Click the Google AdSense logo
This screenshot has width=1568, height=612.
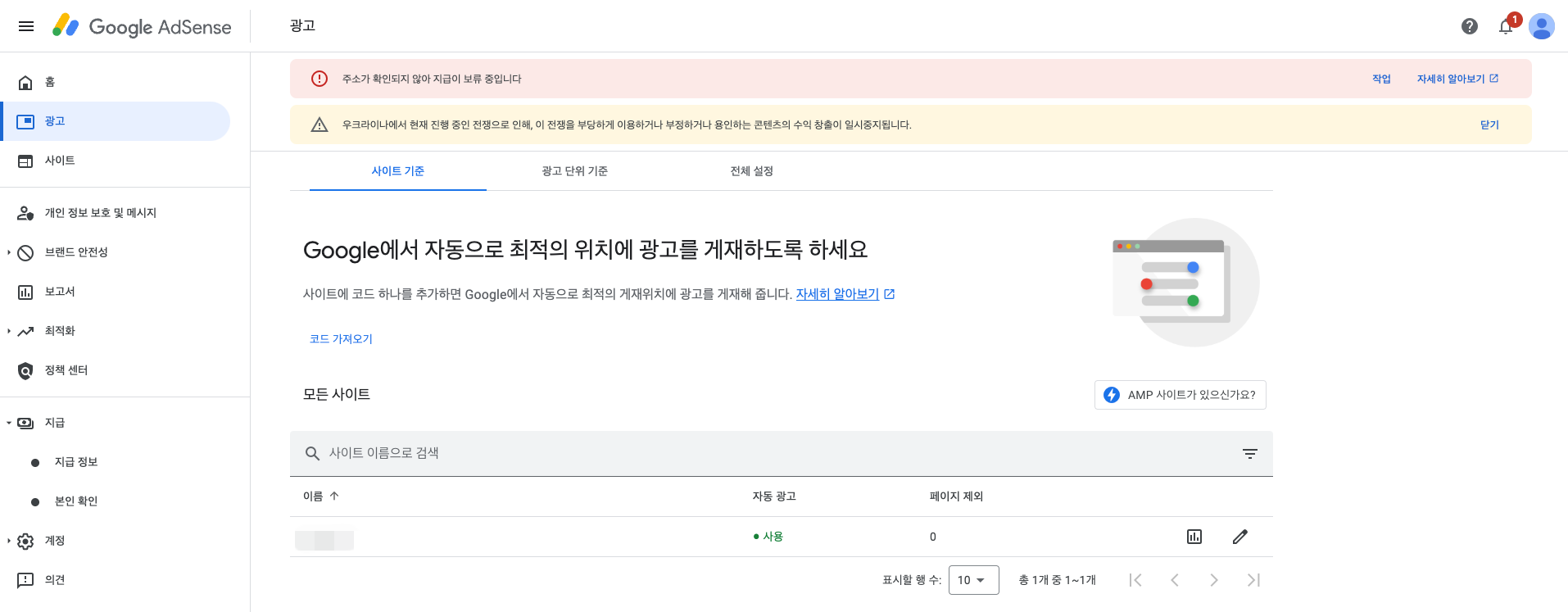tap(142, 26)
